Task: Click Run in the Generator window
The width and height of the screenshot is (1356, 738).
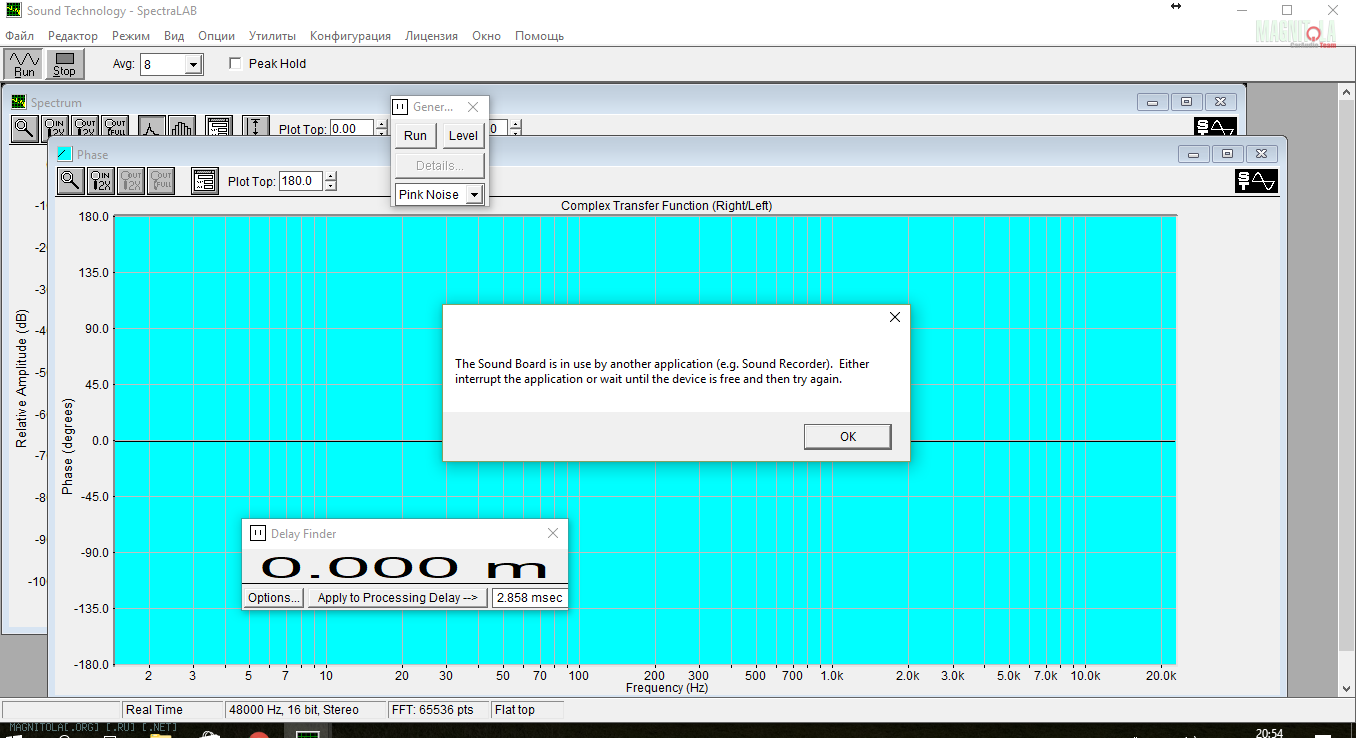Action: pos(415,136)
